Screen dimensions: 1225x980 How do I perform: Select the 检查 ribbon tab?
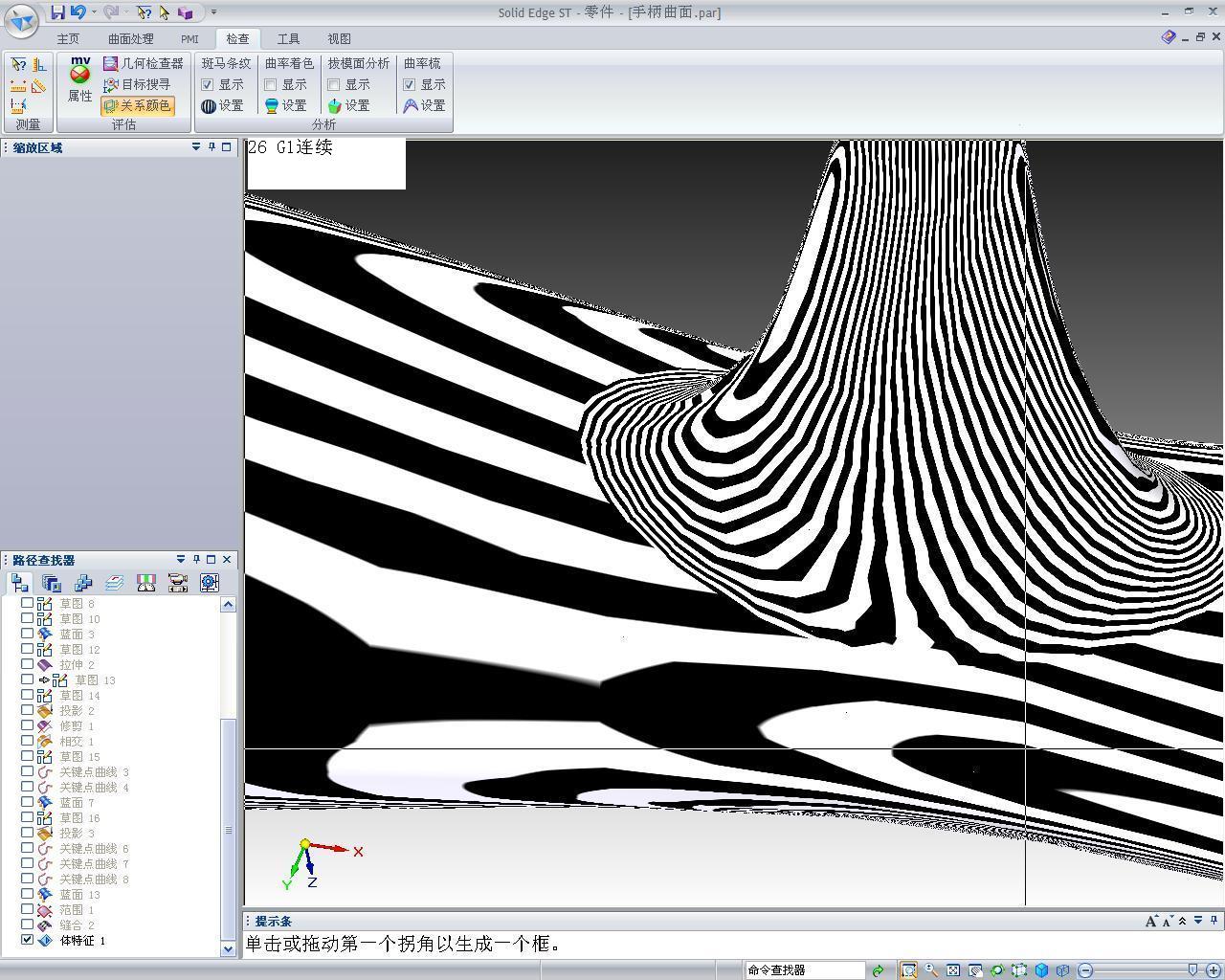point(237,39)
